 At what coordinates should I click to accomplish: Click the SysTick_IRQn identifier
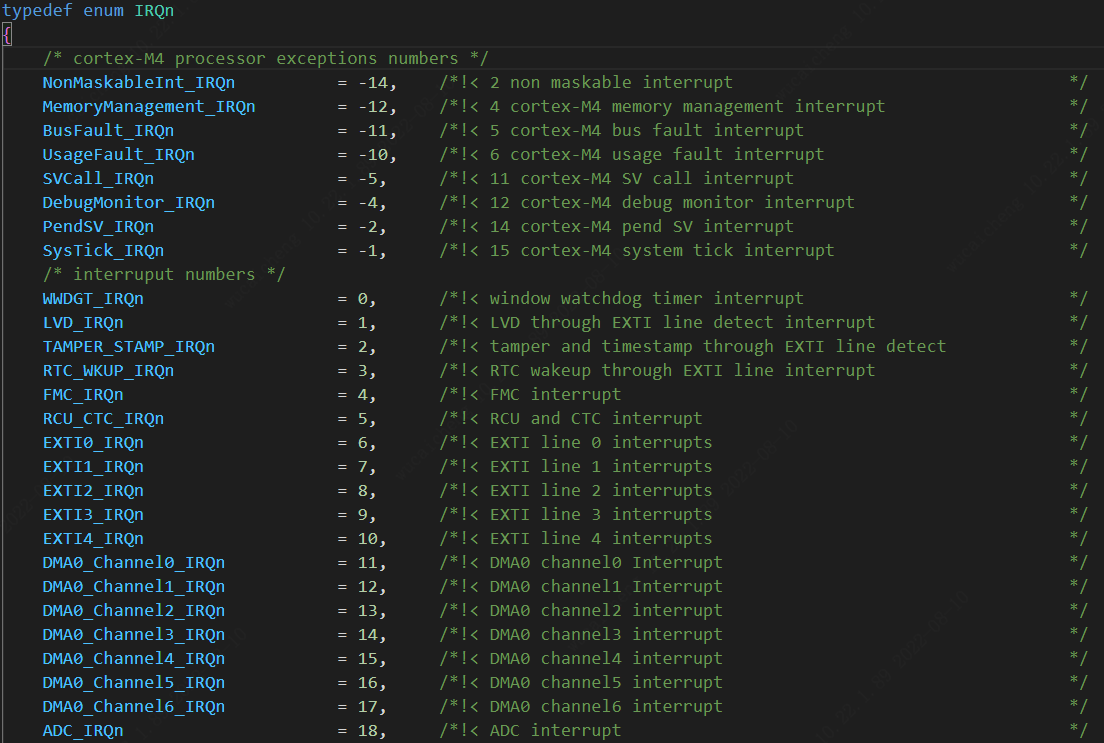tap(103, 250)
